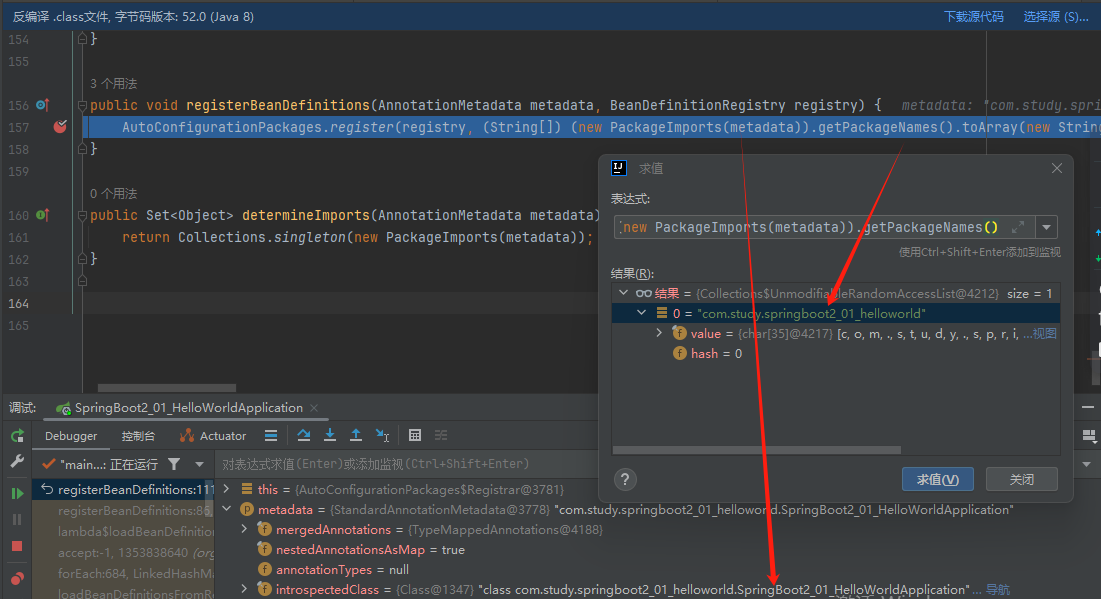Click the layout settings icon right of debug panel
1101x599 pixels.
pyautogui.click(x=1089, y=436)
